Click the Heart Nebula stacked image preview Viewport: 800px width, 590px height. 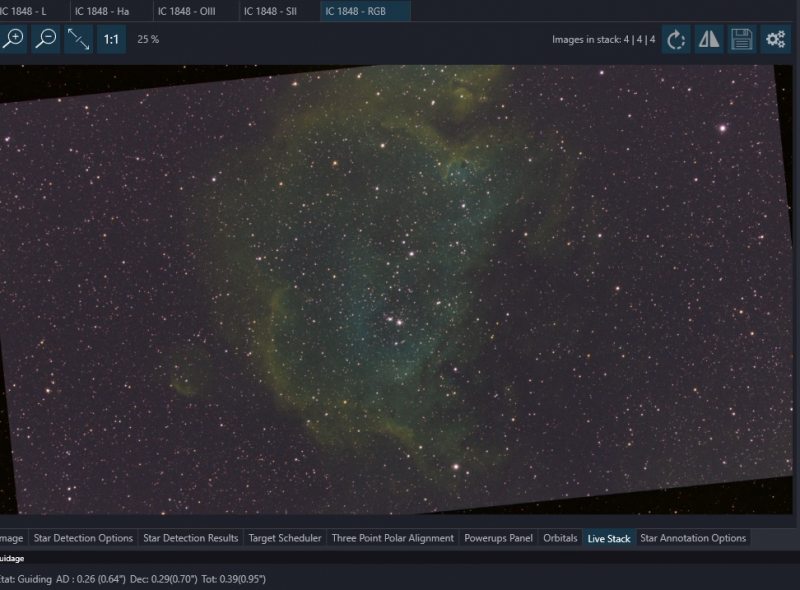(396, 289)
